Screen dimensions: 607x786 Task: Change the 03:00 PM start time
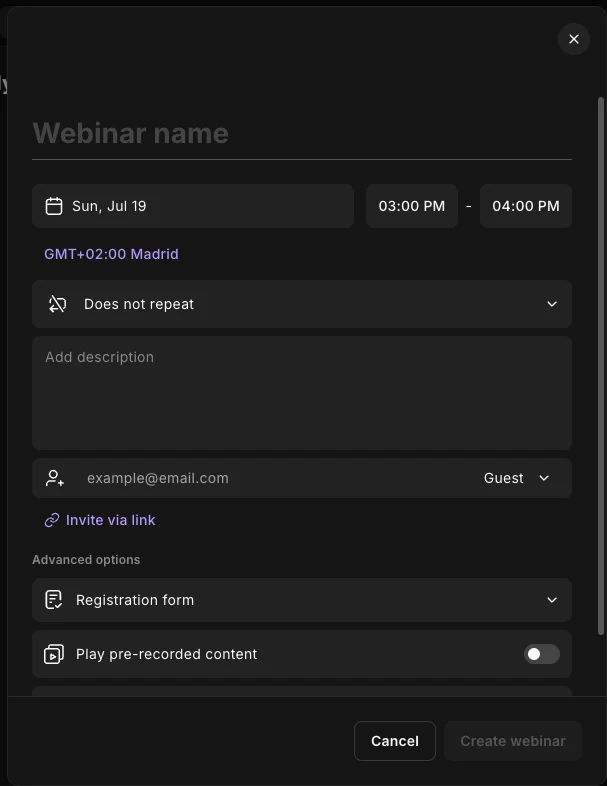click(x=412, y=206)
